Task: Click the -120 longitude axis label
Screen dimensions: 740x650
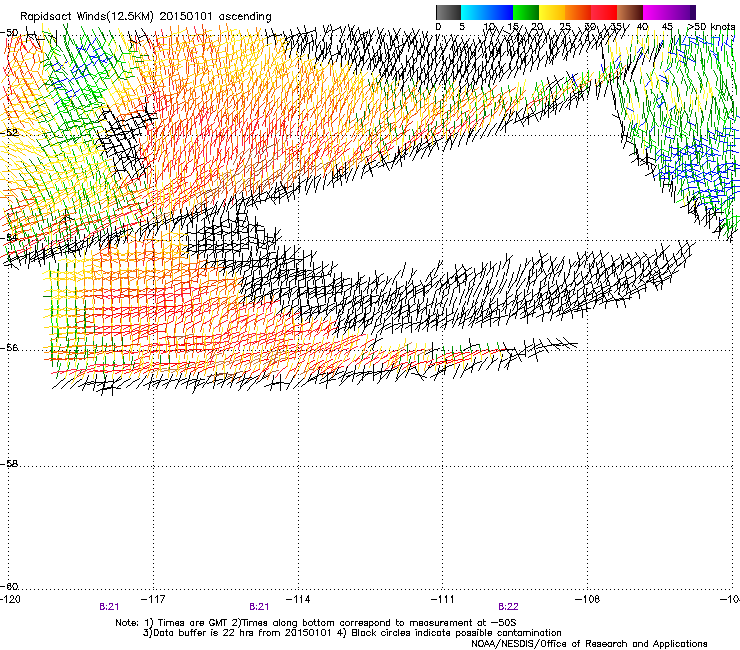Action: 11,599
